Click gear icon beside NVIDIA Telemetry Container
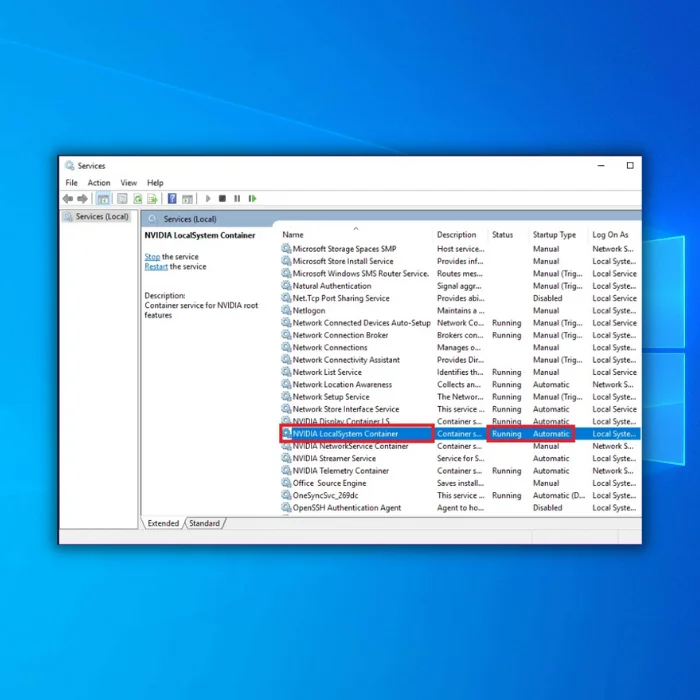 tap(286, 470)
